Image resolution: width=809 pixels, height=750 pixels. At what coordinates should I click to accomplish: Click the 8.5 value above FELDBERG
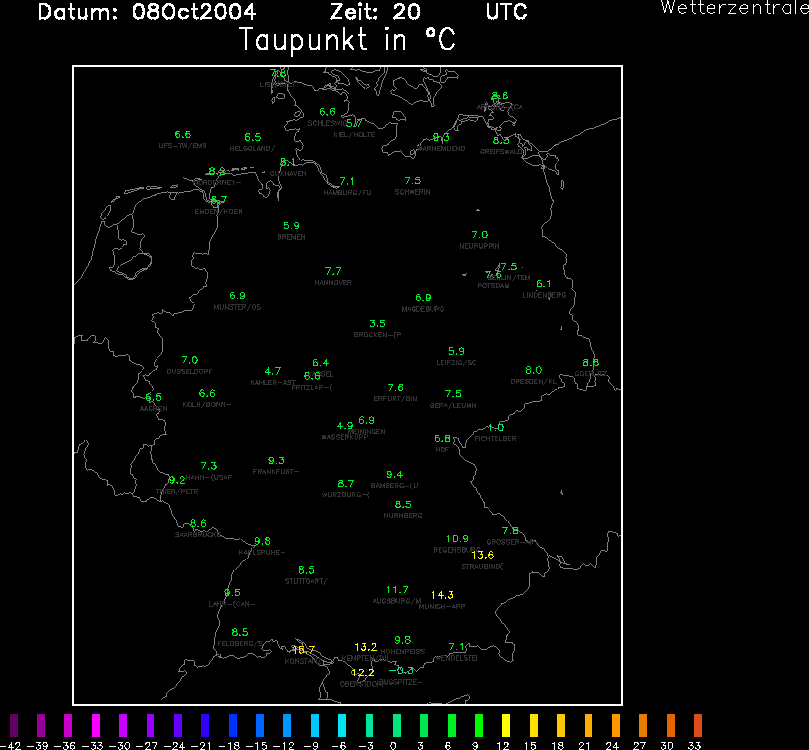240,632
